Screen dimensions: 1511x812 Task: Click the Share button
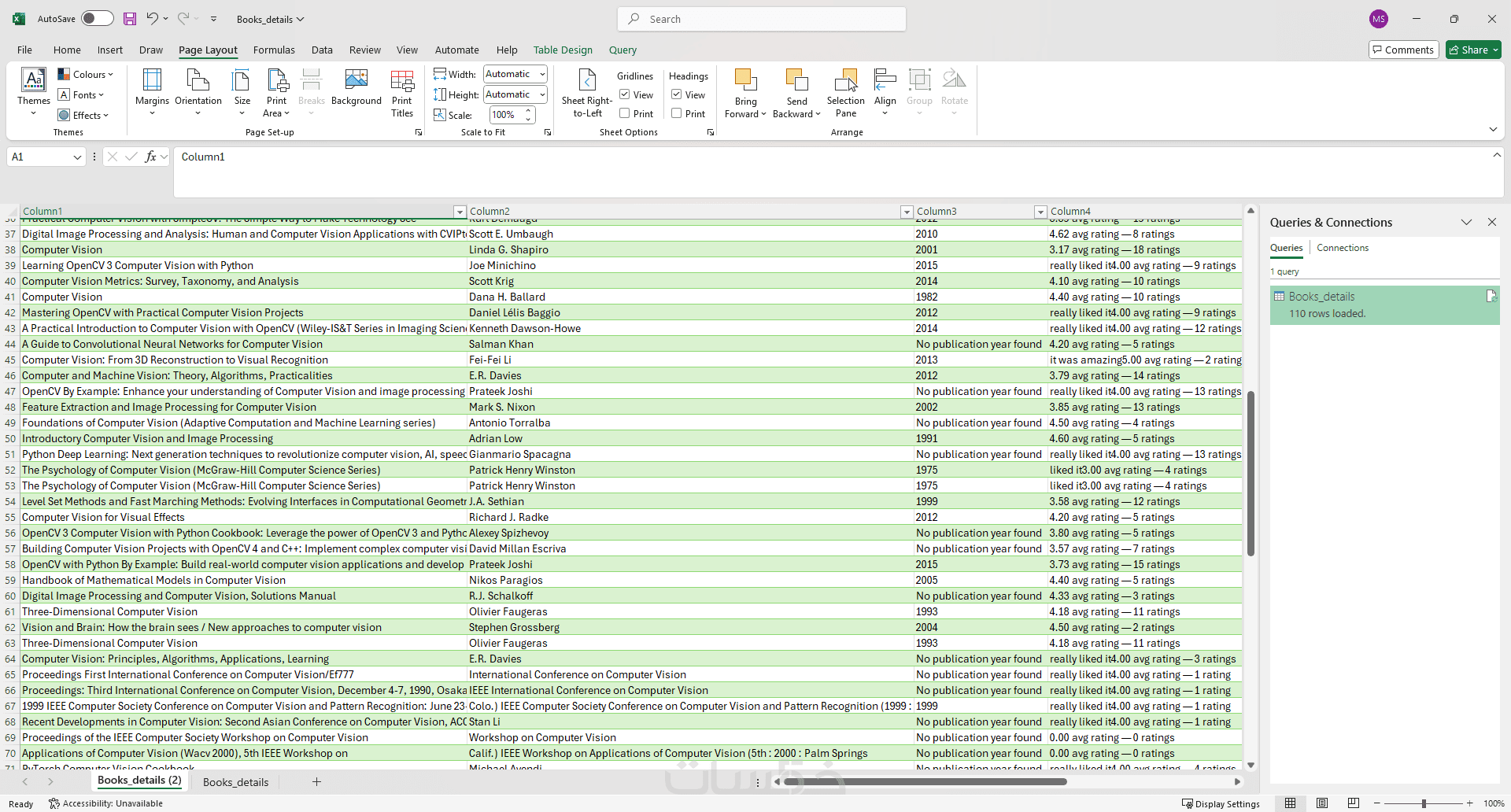pos(1473,50)
